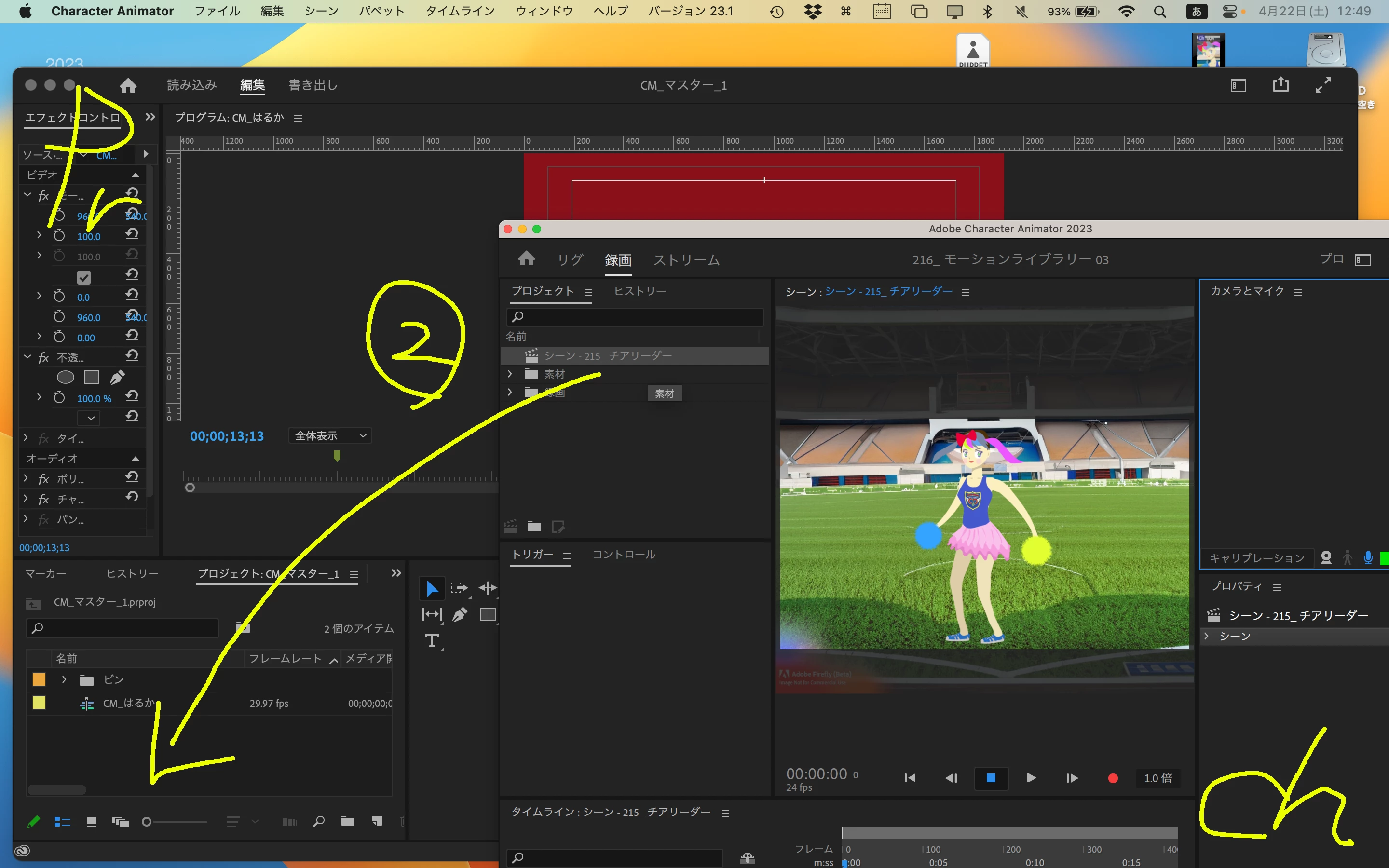Toggle body tracker input icon
Screen dimensions: 1389x868
(1348, 557)
